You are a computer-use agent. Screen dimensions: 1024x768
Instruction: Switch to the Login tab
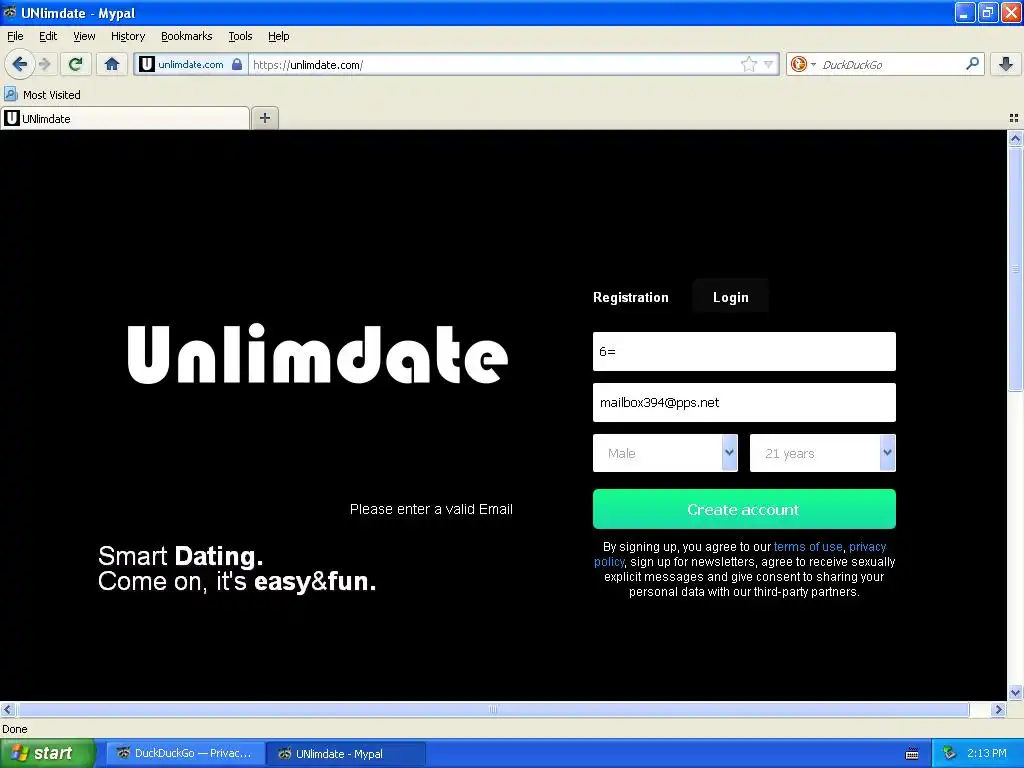(x=731, y=297)
